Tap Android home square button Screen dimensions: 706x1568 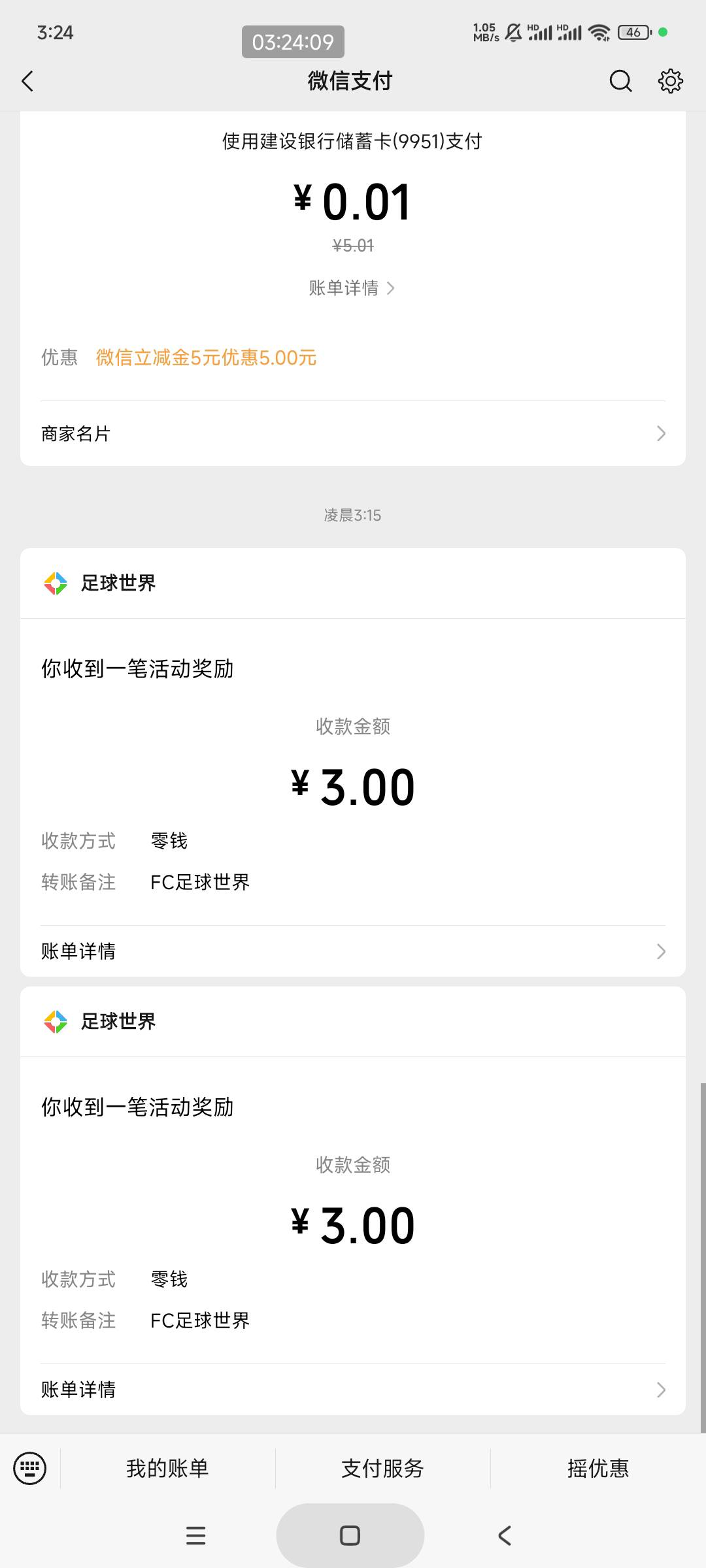click(350, 1535)
